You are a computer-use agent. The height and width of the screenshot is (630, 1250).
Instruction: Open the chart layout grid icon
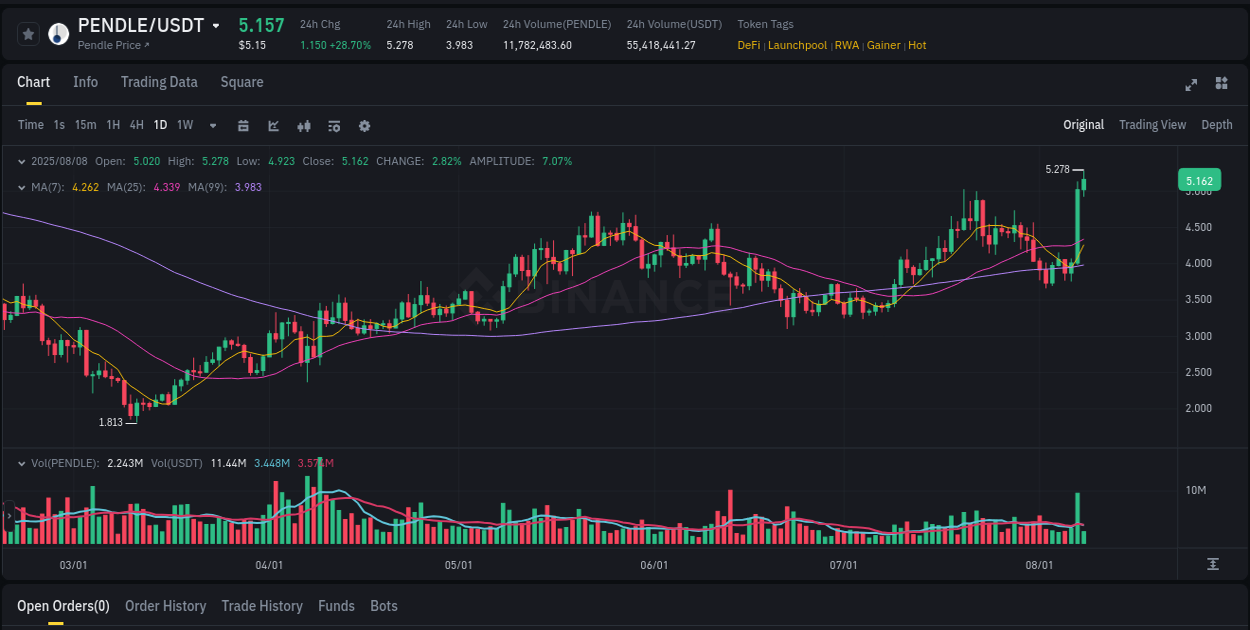click(x=1221, y=85)
